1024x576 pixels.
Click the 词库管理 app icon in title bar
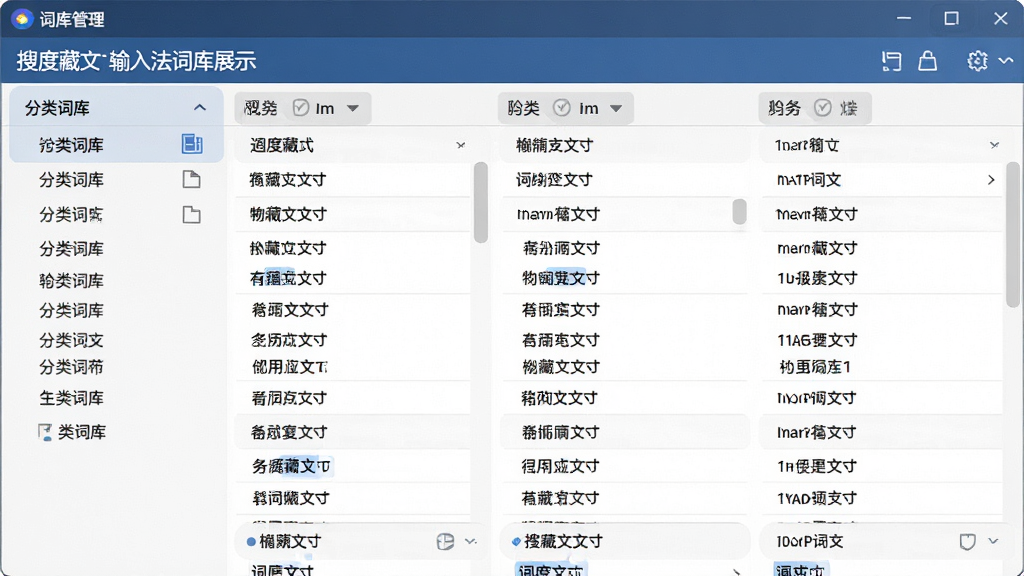pos(22,19)
